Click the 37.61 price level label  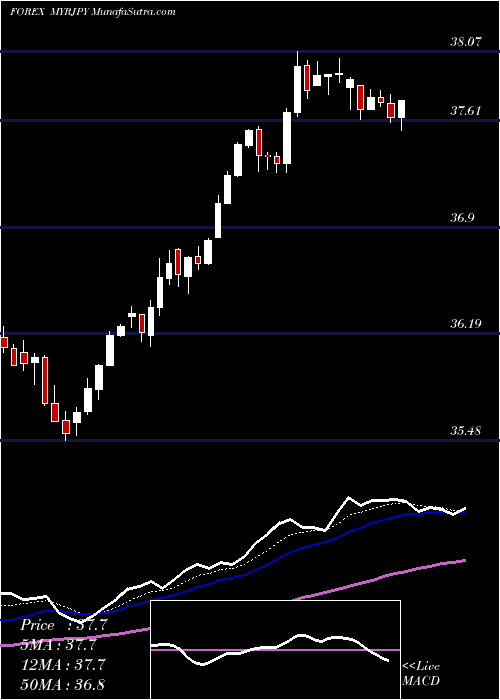tap(466, 111)
